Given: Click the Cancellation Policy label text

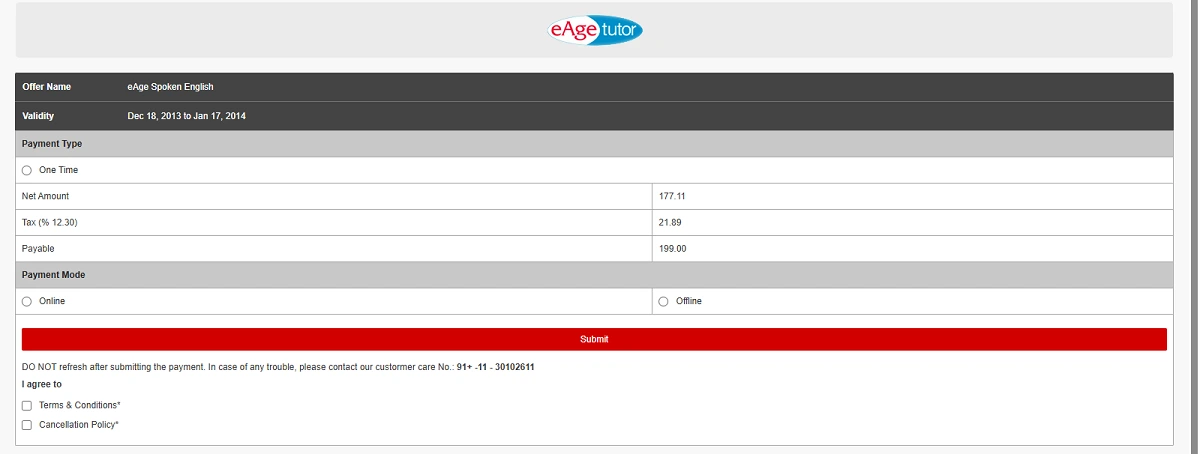Looking at the screenshot, I should pyautogui.click(x=78, y=425).
